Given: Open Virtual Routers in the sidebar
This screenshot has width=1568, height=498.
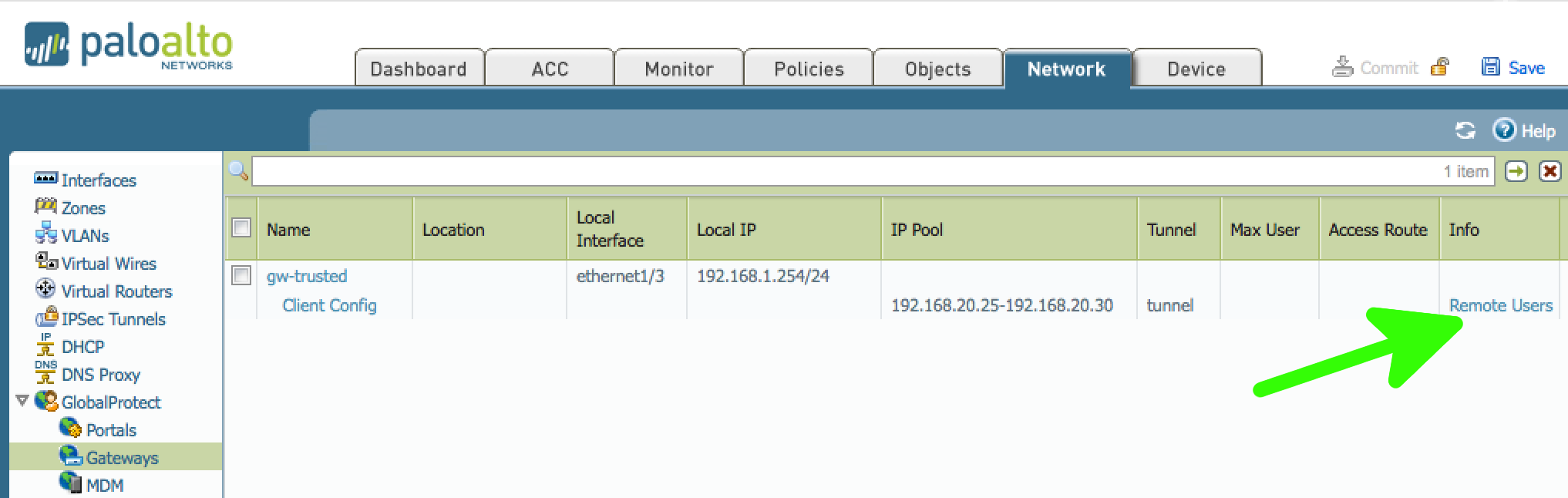Looking at the screenshot, I should click(x=116, y=291).
